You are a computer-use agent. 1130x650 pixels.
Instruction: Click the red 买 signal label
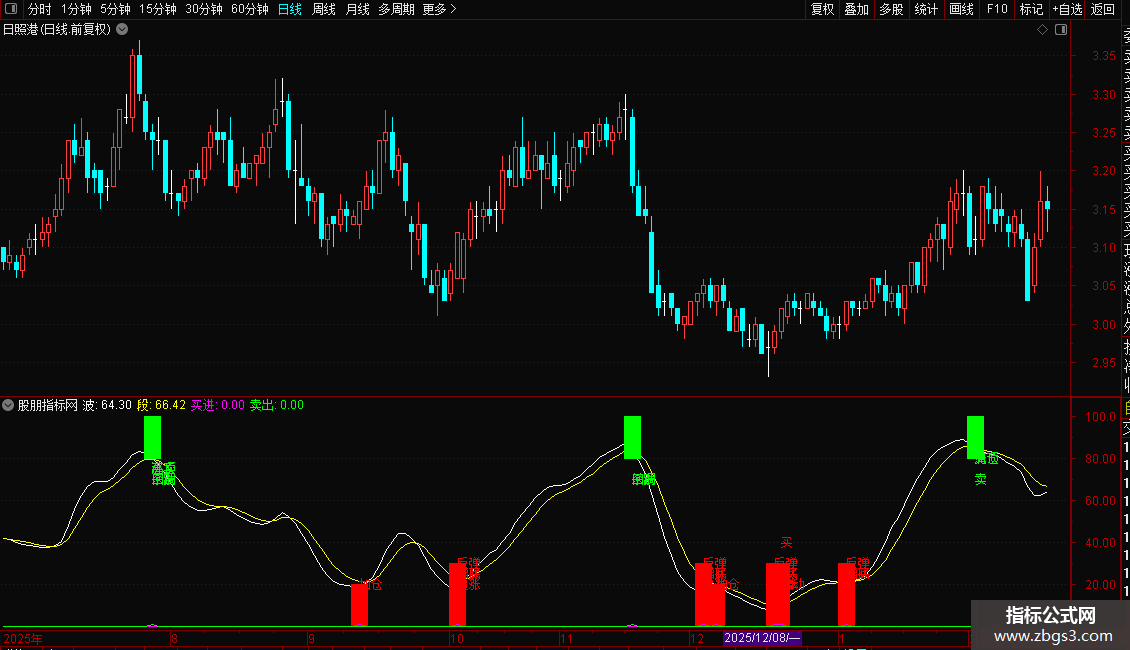(786, 543)
